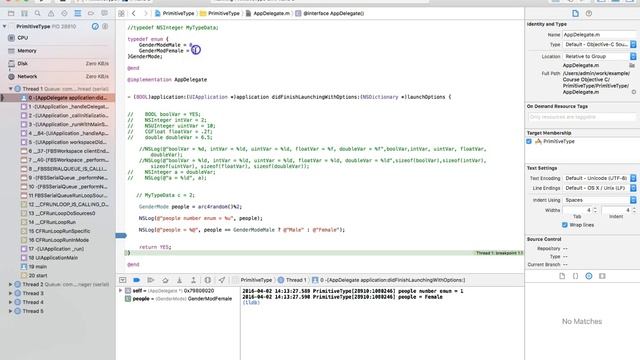Expand Thread 5 in debug navigator
Image resolution: width=640 pixels, height=360 pixels.
[x=11, y=311]
